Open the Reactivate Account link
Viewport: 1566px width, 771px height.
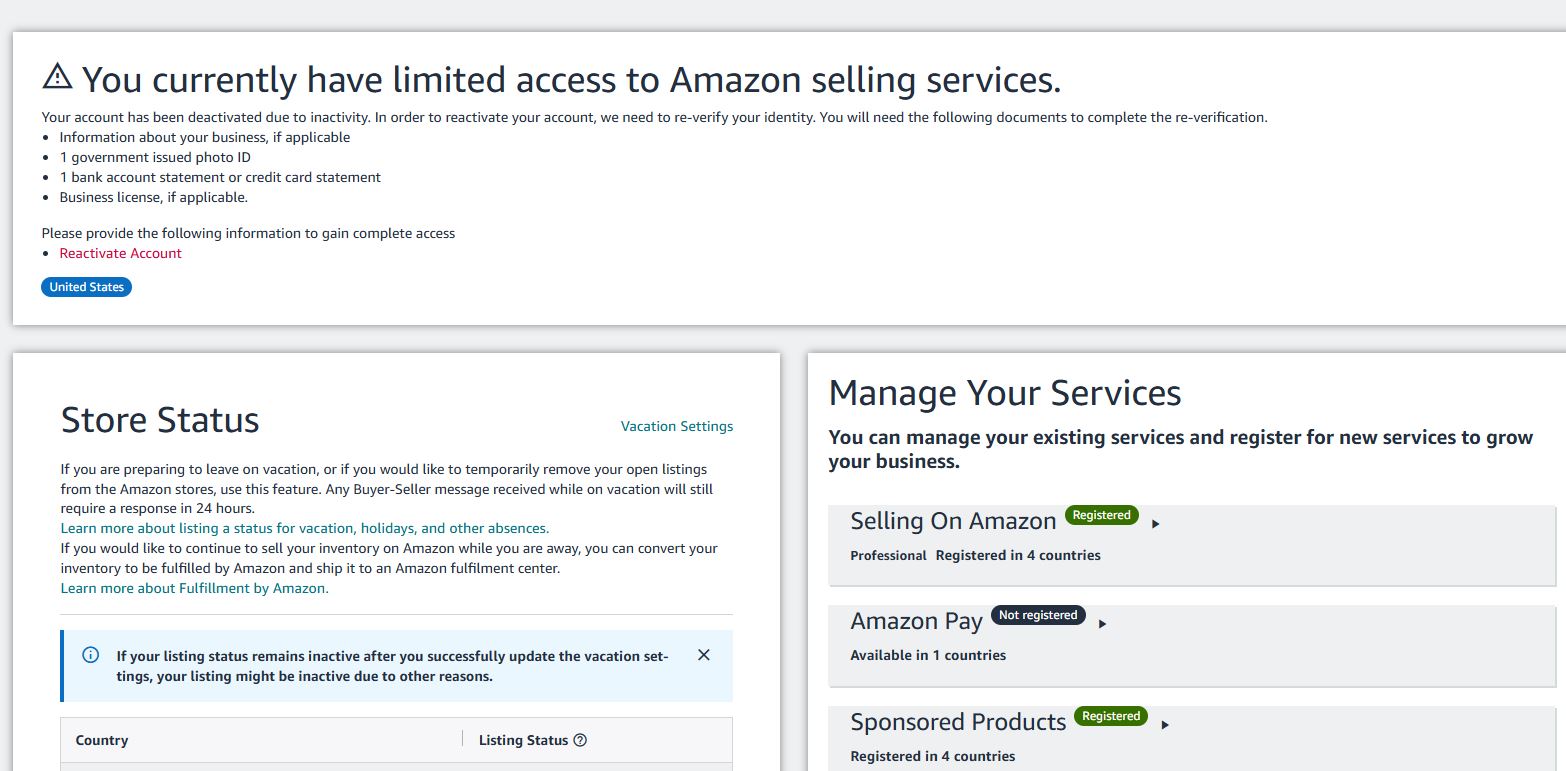[x=120, y=253]
